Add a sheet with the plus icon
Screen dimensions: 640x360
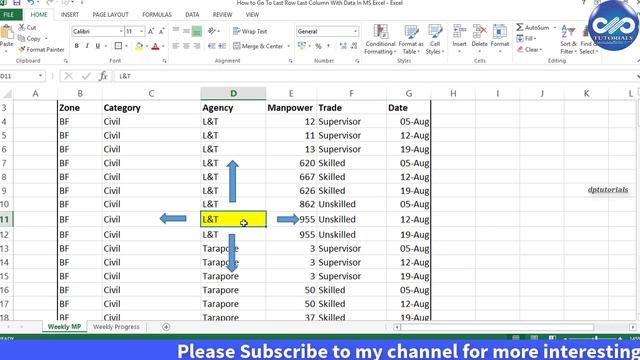tap(166, 327)
